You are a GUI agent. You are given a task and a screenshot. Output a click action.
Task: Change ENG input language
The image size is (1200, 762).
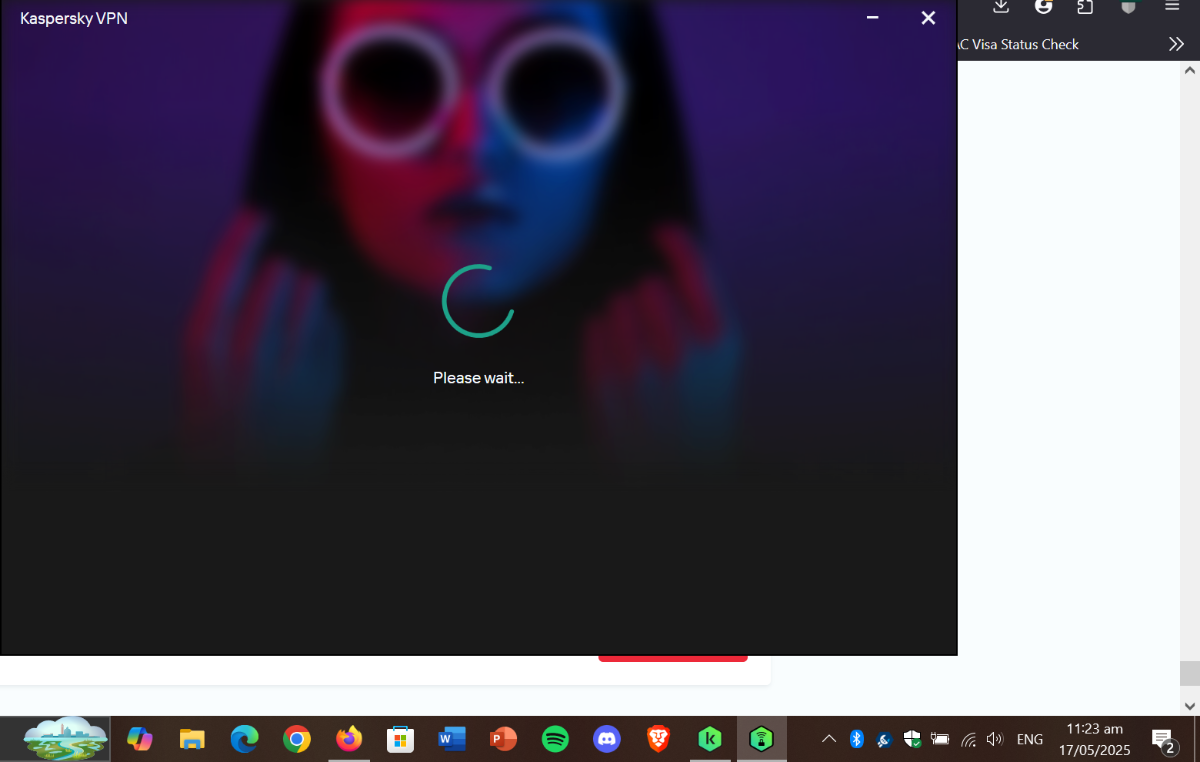[1030, 740]
